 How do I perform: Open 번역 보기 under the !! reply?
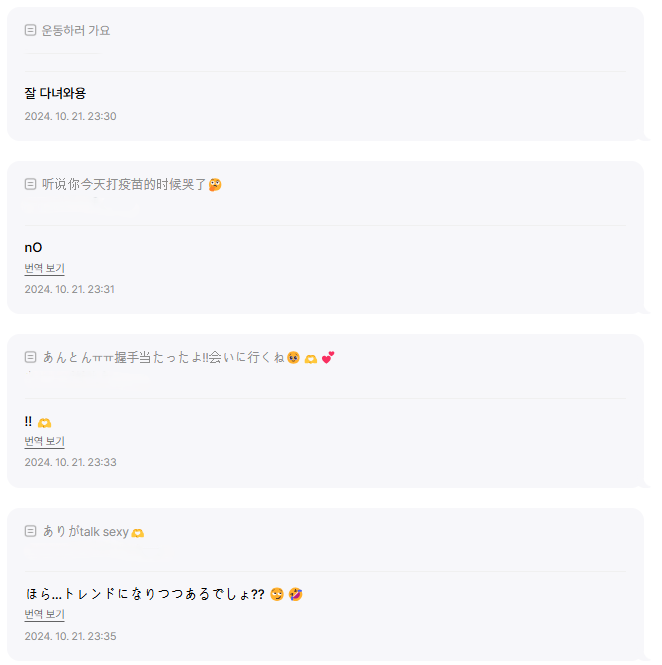click(45, 441)
